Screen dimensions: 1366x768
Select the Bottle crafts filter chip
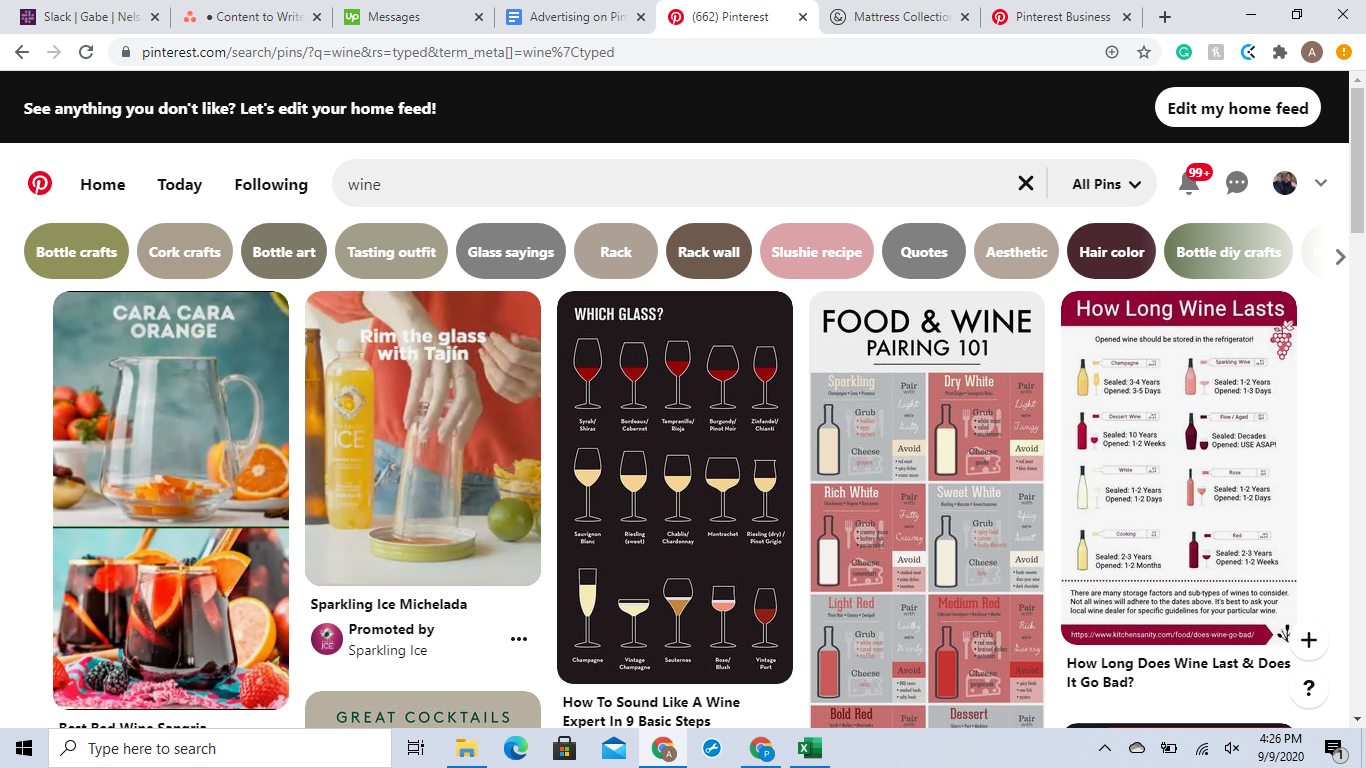pyautogui.click(x=77, y=252)
